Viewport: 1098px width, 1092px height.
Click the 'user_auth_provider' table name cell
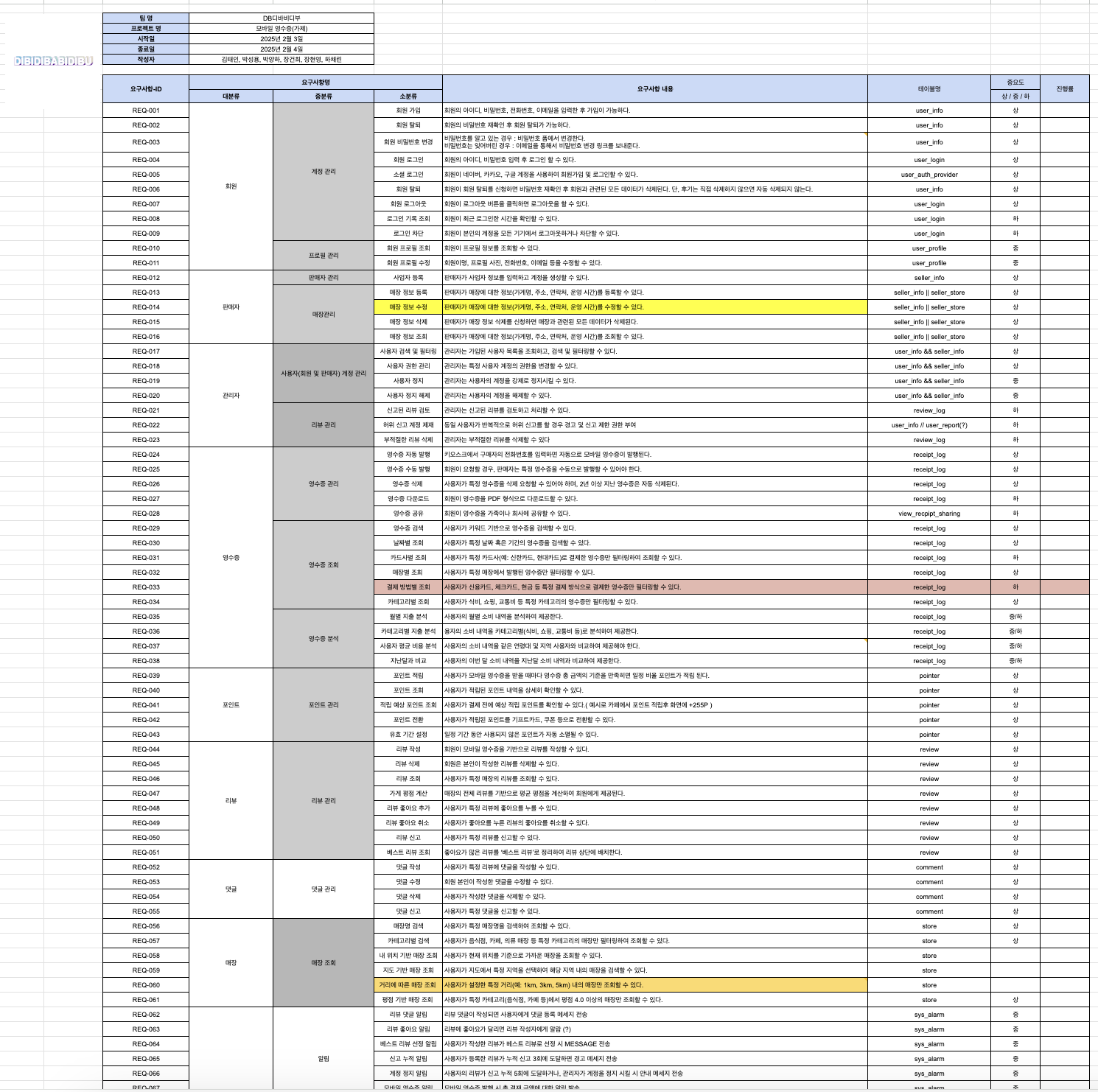click(x=929, y=175)
